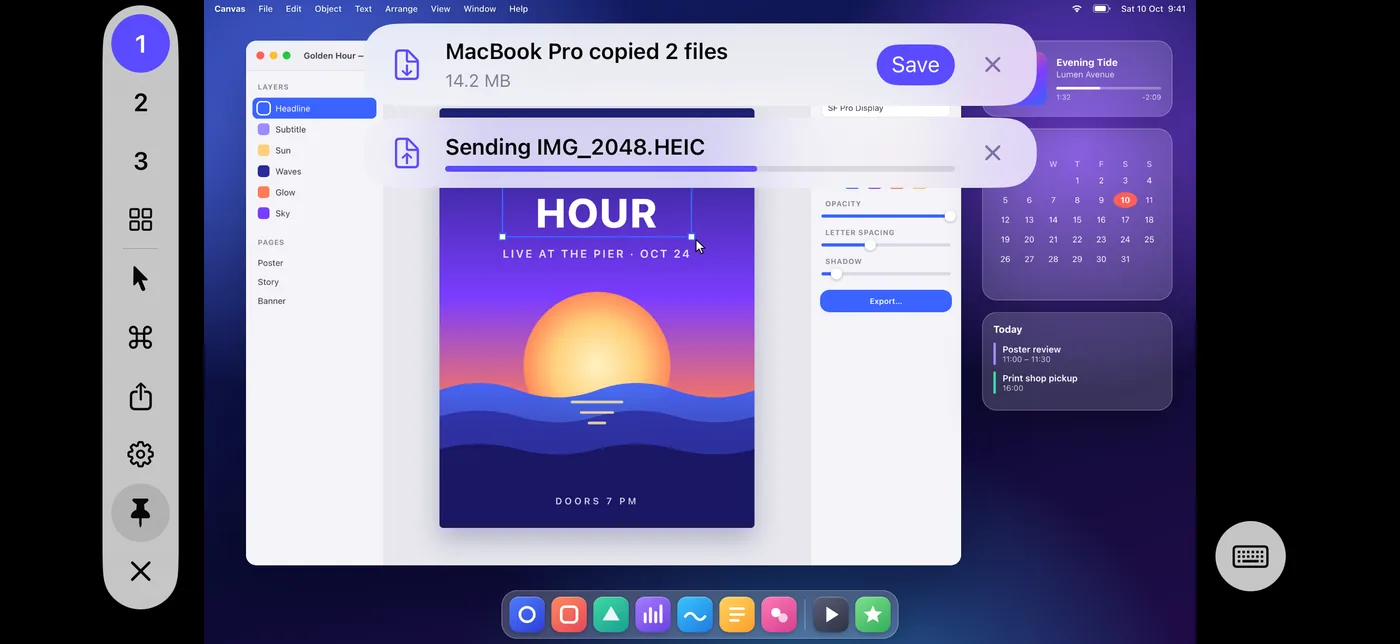Tap the Command key icon in the sidebar
Viewport: 1400px width, 644px height.
click(140, 337)
